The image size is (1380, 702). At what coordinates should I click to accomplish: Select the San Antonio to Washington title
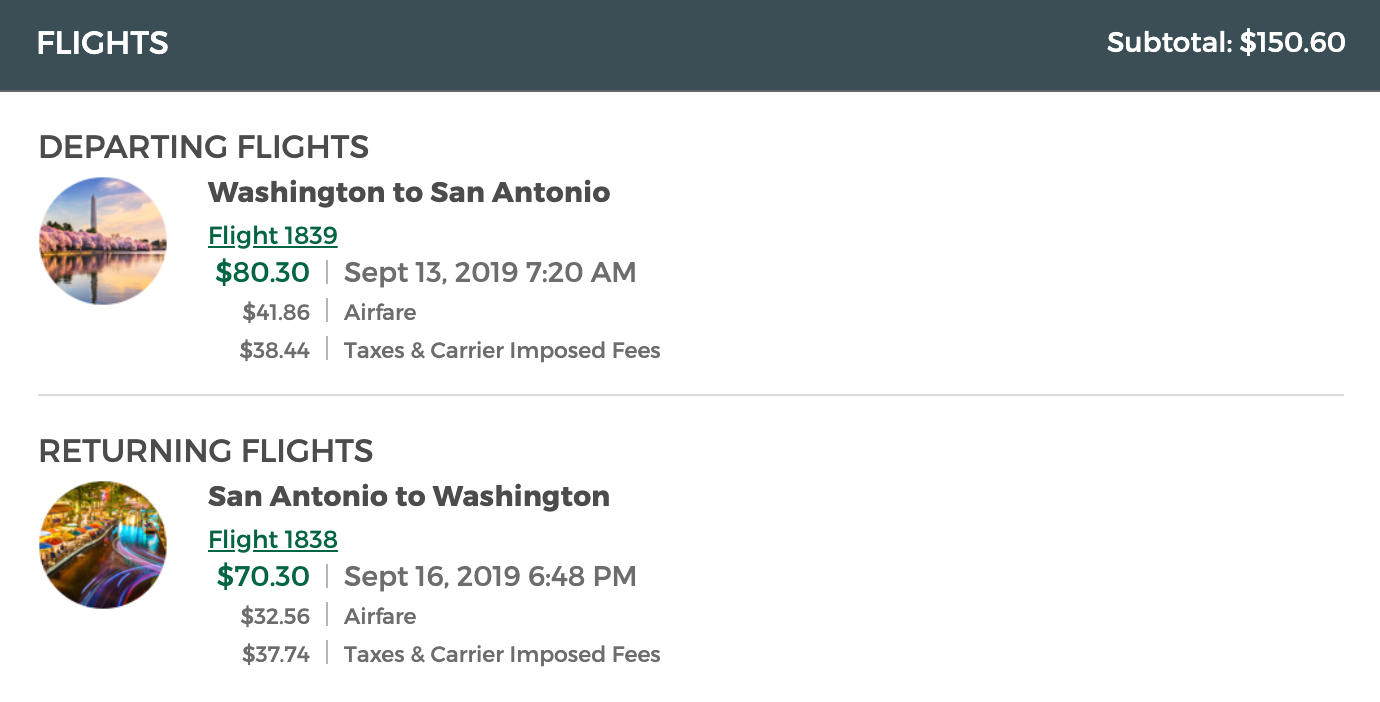(409, 496)
